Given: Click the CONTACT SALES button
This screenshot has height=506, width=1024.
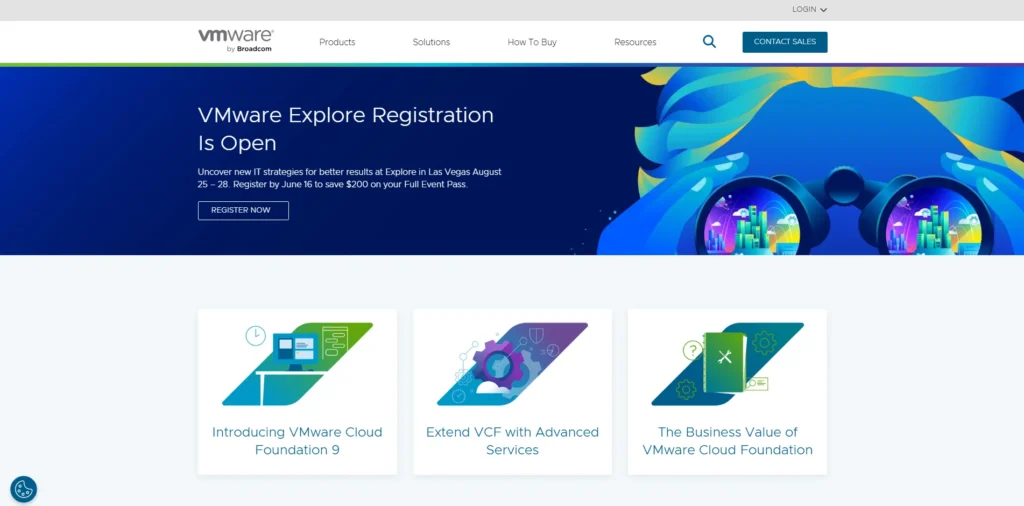Looking at the screenshot, I should click(x=785, y=42).
